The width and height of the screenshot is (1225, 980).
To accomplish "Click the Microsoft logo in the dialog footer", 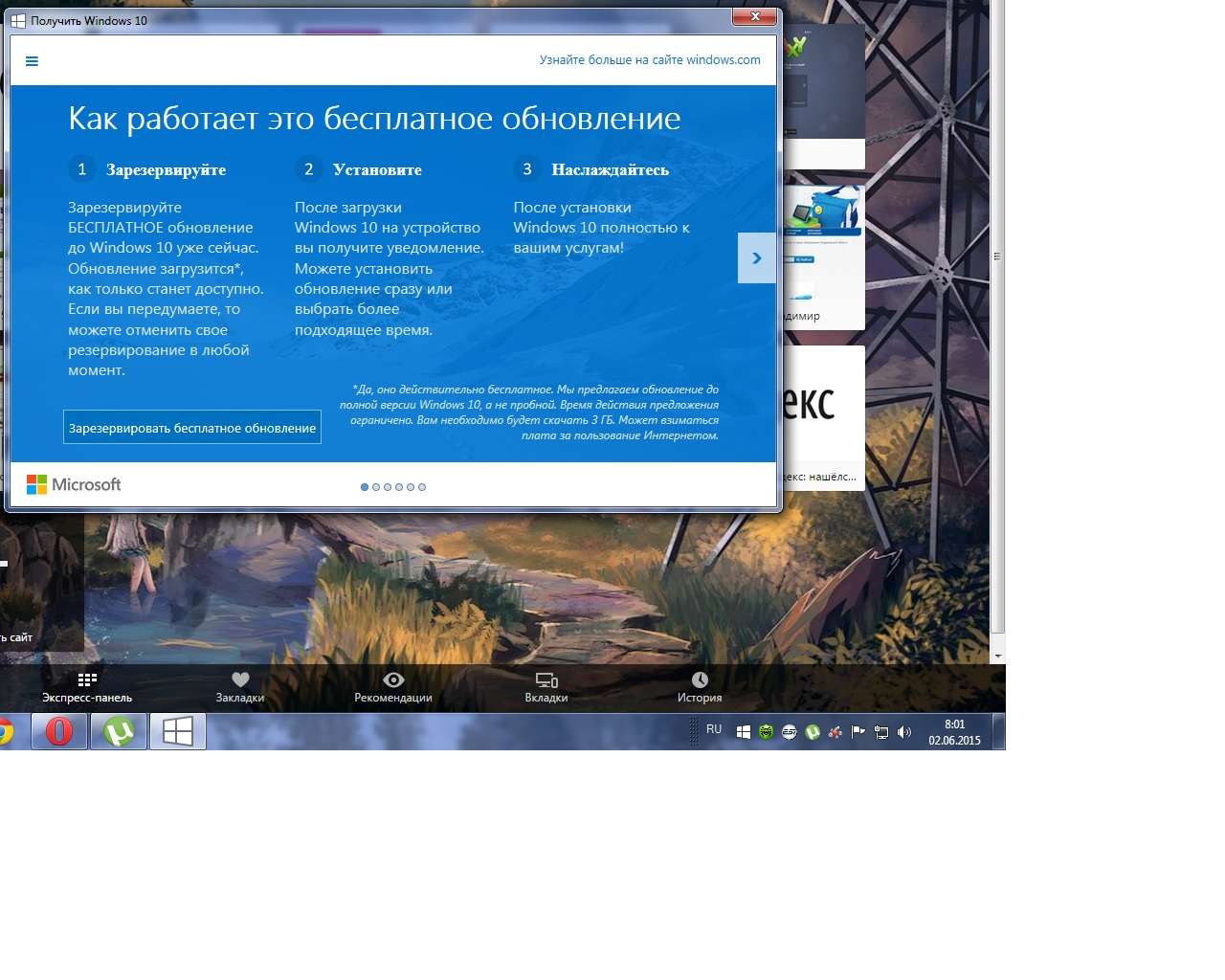I will coord(74,485).
